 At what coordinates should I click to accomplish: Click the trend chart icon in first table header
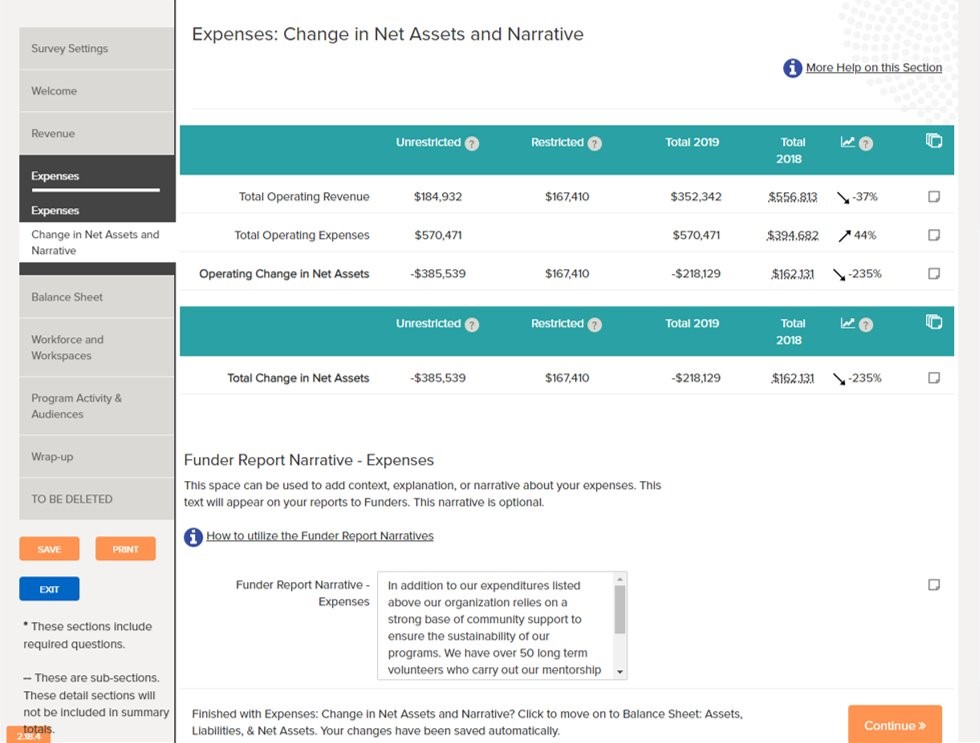click(x=848, y=142)
